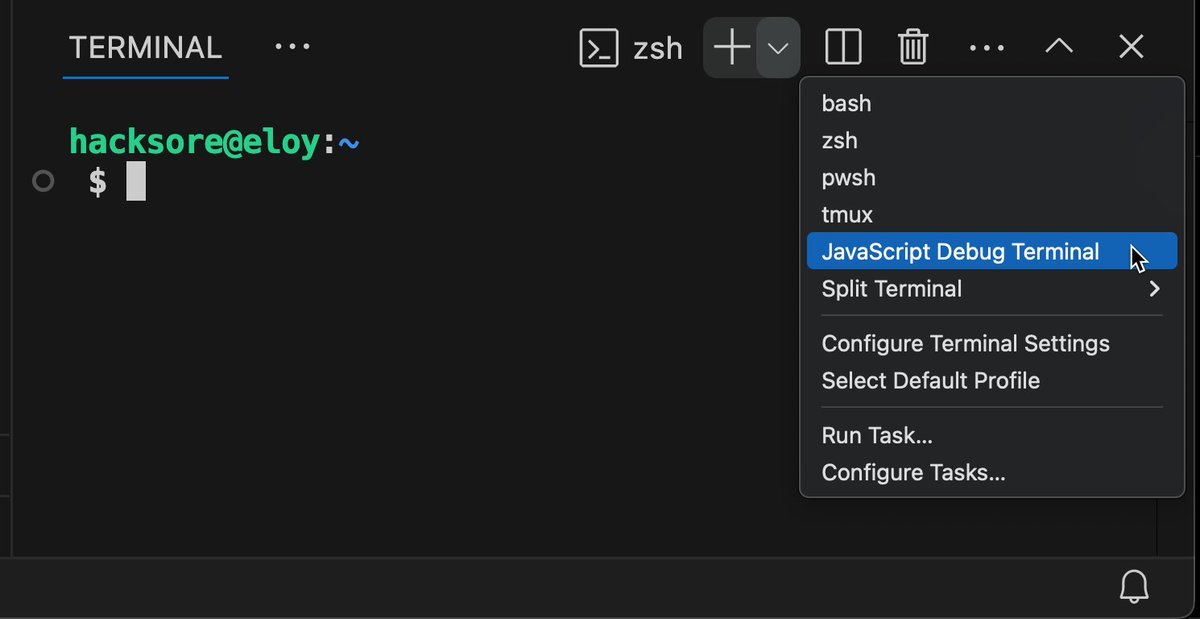Focus the terminal prompt input cursor
Screen dimensions: 1200x619
coord(136,182)
